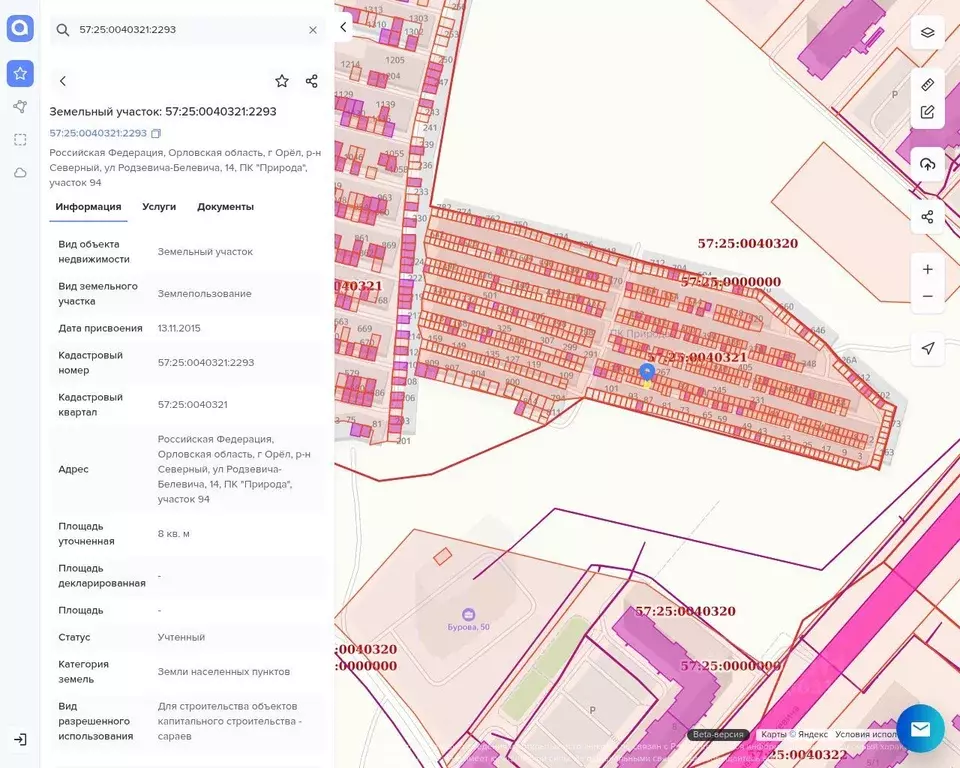The width and height of the screenshot is (960, 768).
Task: Open the edit drawing tool on map
Action: 927,112
